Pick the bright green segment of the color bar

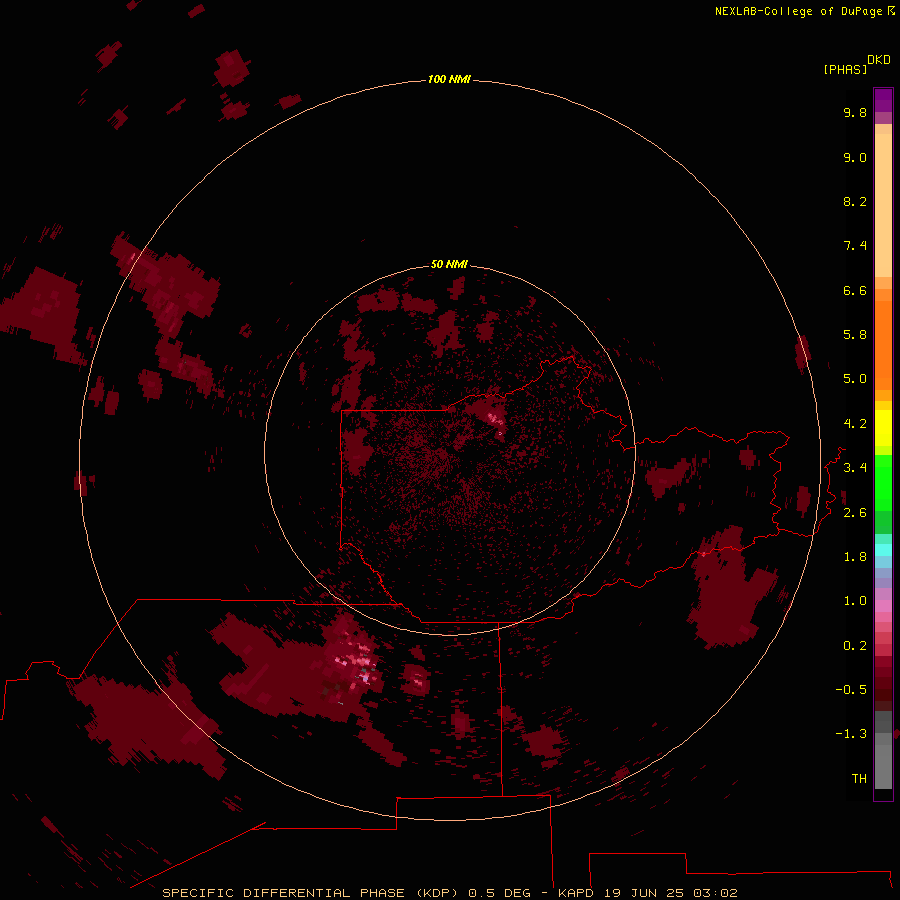(883, 482)
